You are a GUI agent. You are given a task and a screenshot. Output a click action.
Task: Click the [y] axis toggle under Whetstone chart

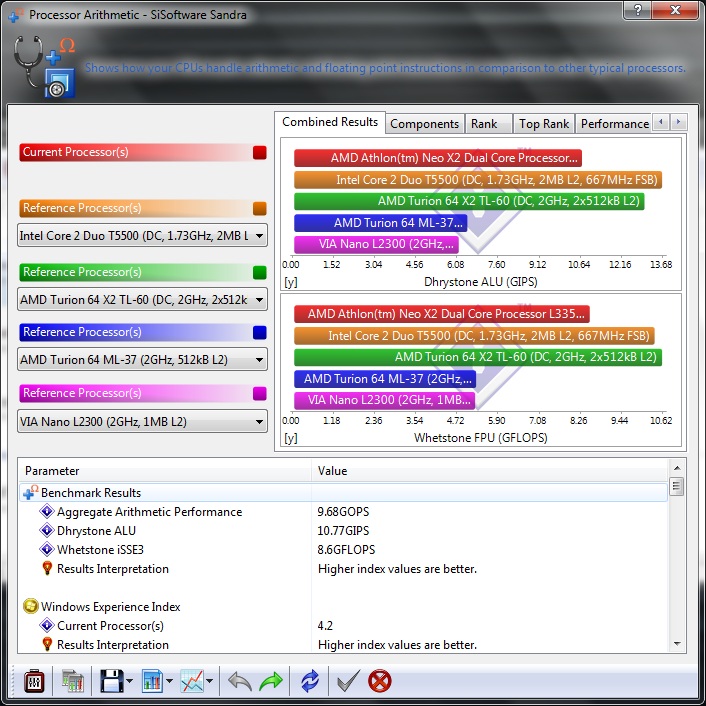[x=290, y=438]
